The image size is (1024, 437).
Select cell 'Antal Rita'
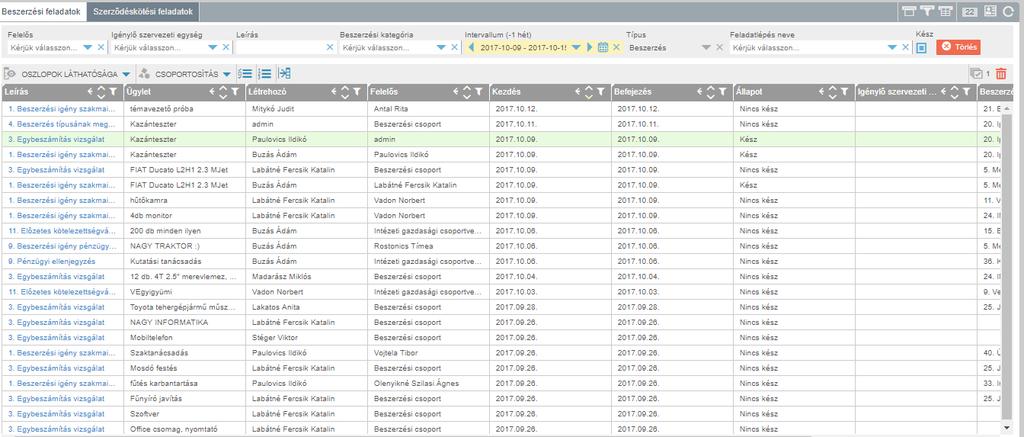tap(391, 109)
